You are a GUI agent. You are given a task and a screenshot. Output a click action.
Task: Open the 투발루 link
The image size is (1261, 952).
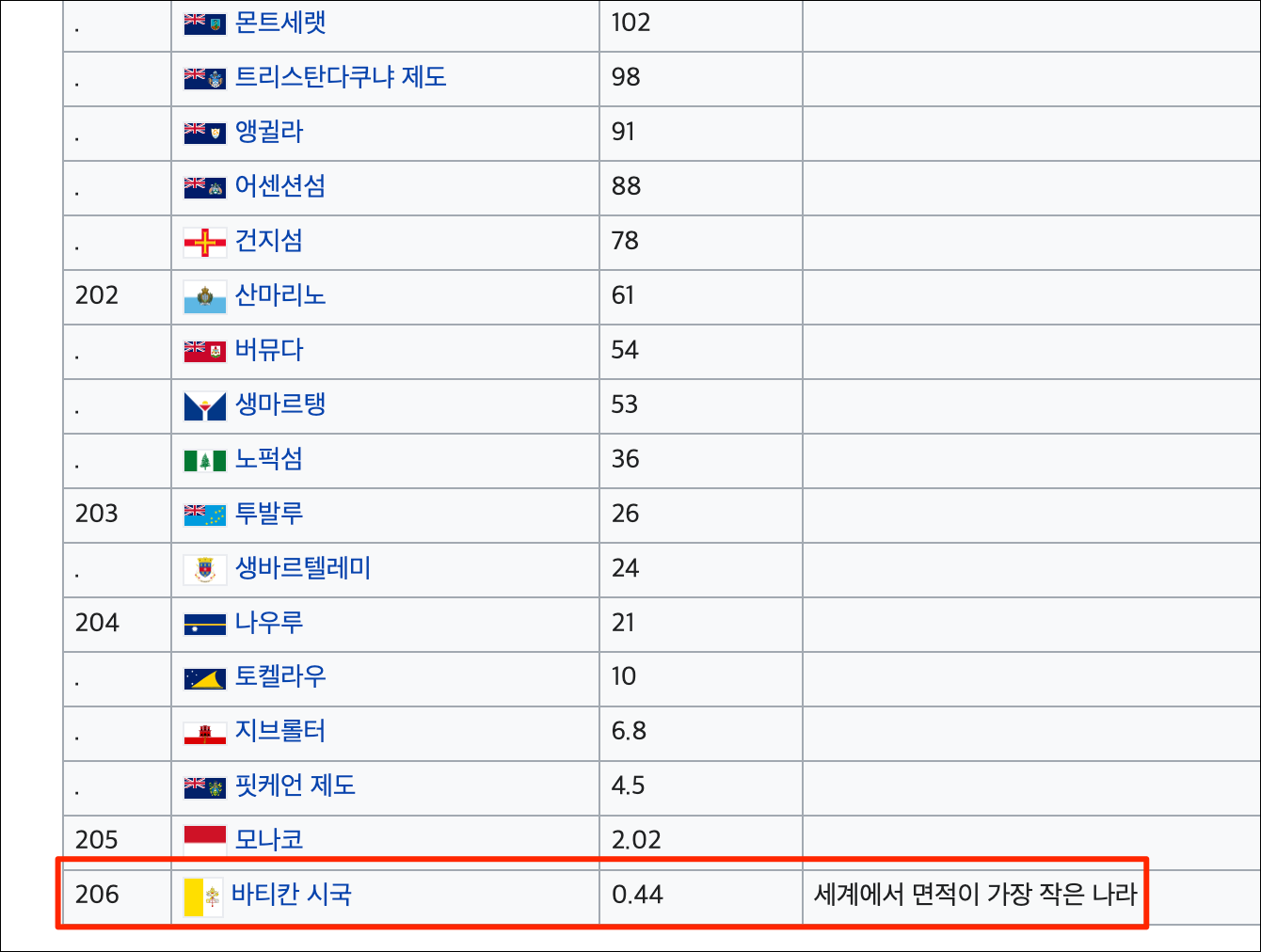pyautogui.click(x=269, y=514)
